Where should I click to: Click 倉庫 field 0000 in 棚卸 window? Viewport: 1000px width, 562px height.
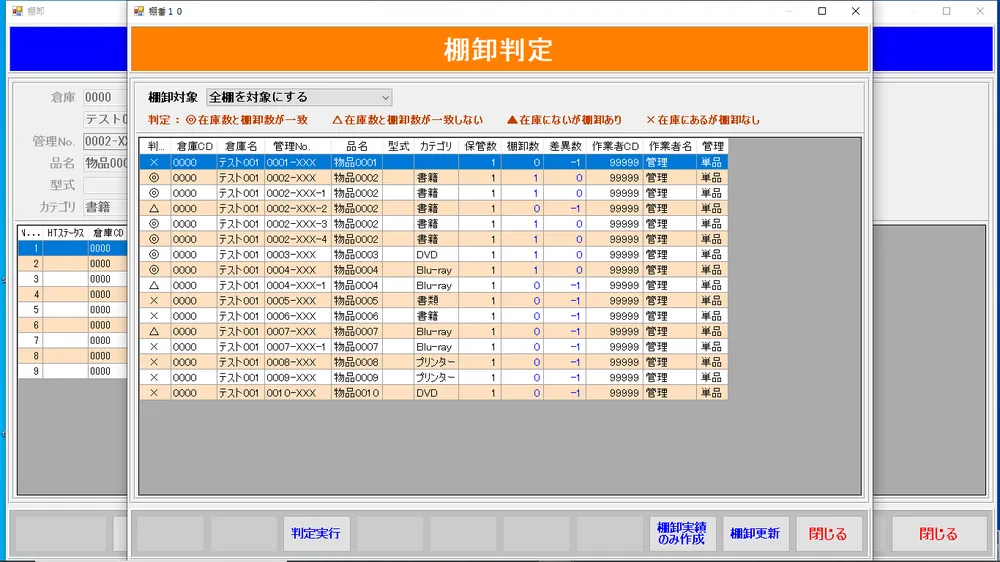click(x=105, y=97)
